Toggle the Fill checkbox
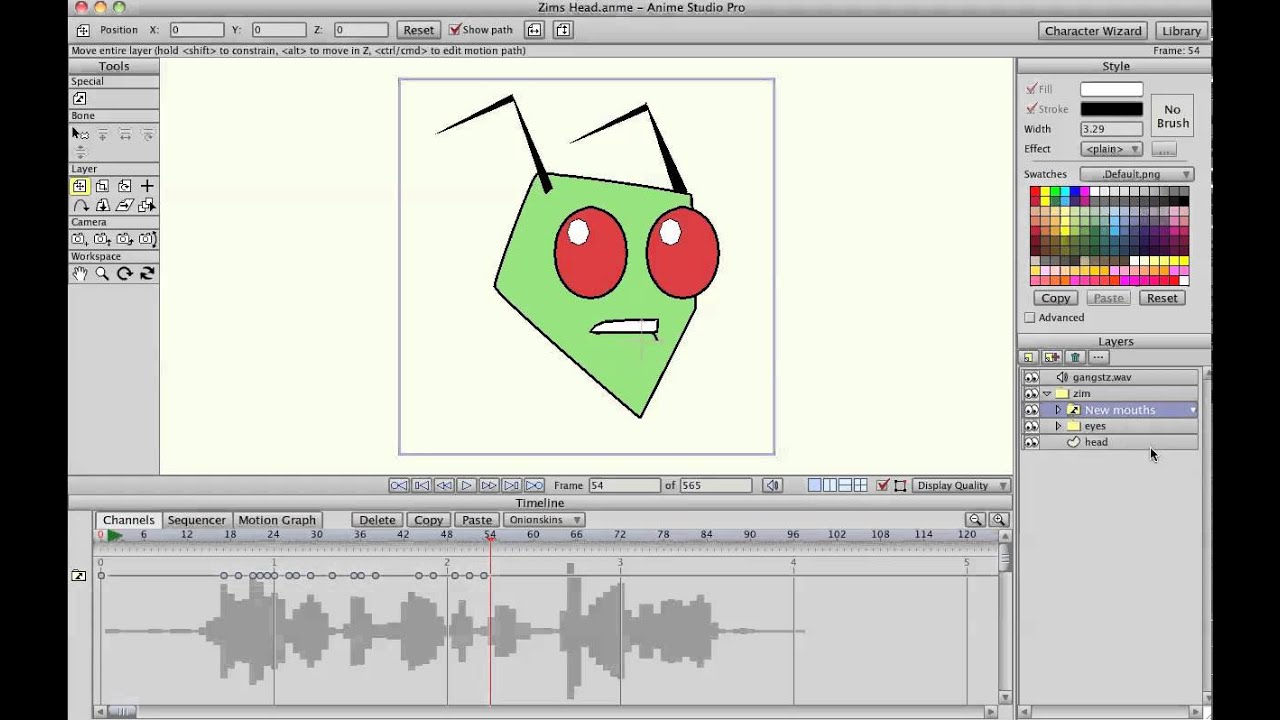The height and width of the screenshot is (720, 1280). pos(1031,89)
